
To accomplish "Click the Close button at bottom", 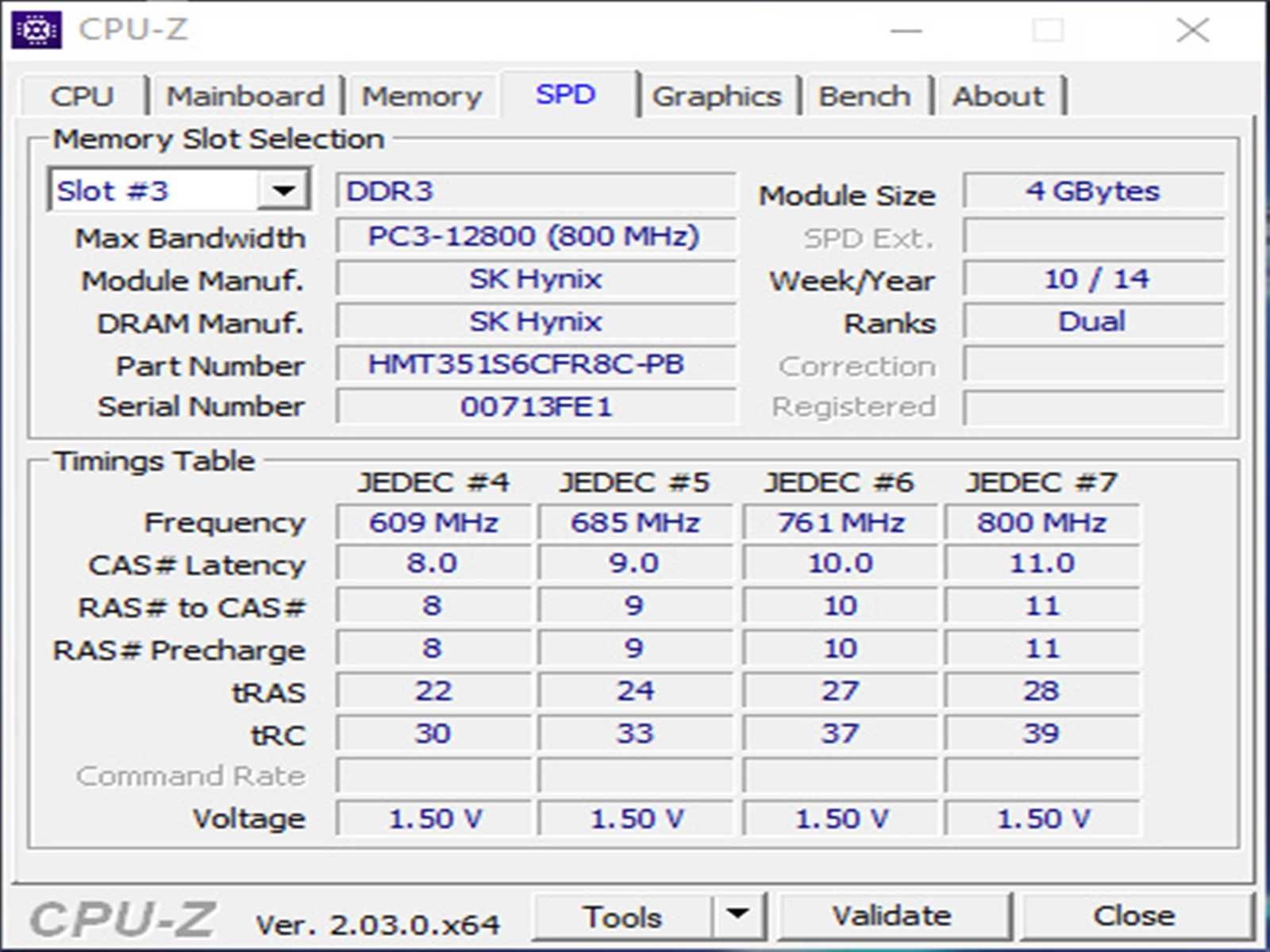I will 1135,916.
